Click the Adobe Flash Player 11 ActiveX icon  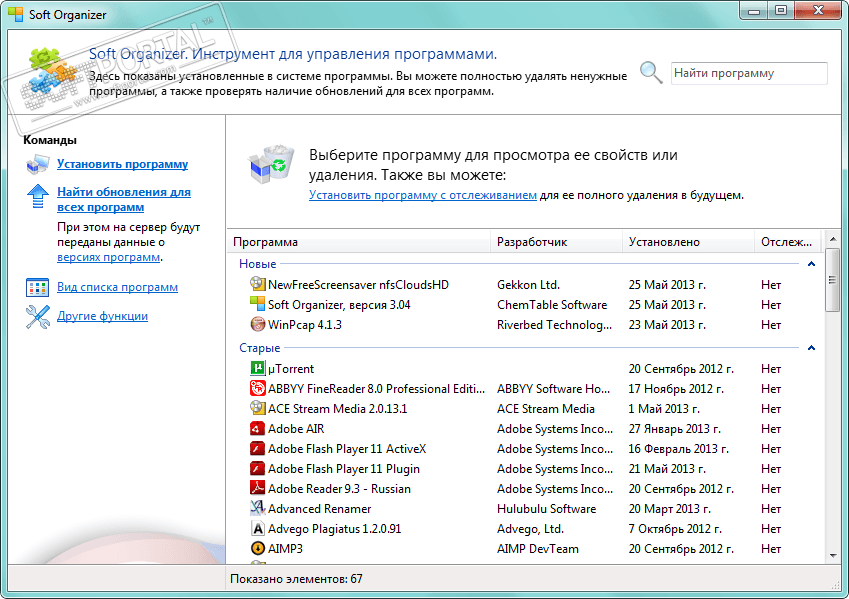point(257,448)
